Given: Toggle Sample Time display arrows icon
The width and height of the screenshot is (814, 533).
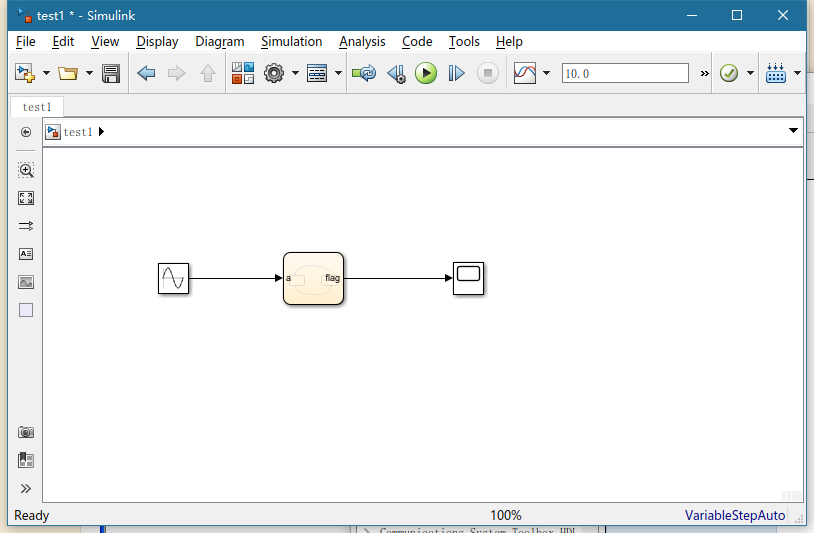Looking at the screenshot, I should (26, 226).
